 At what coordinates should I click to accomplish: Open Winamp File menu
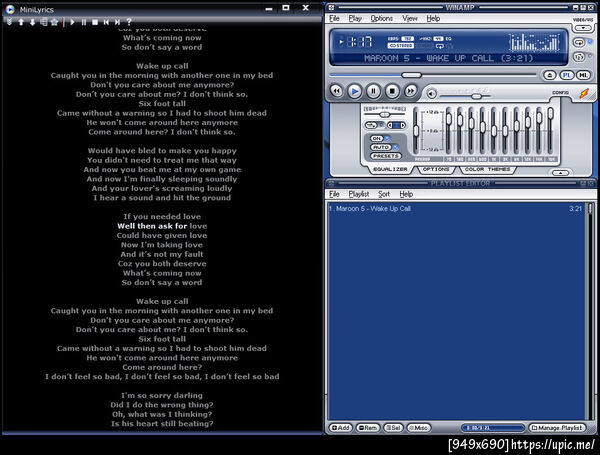point(334,18)
